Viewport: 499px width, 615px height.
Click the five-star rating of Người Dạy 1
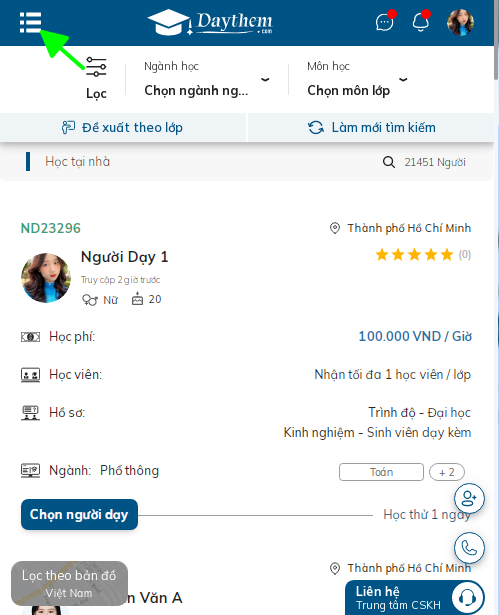point(414,255)
